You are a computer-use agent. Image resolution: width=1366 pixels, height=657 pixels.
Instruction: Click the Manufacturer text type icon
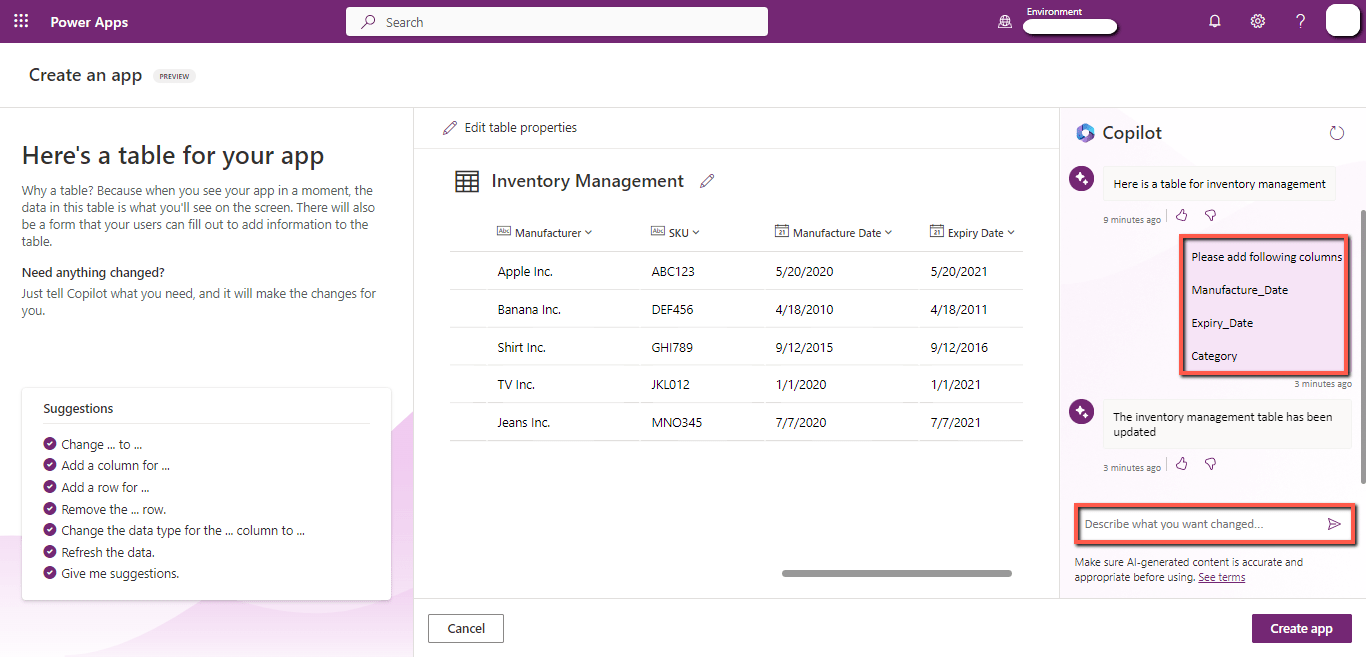click(x=504, y=232)
